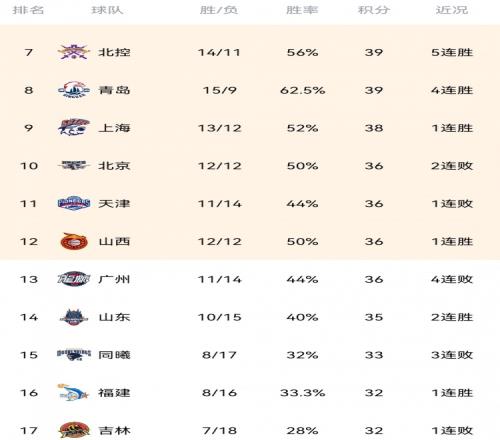This screenshot has width=500, height=440.
Task: Select the 上海 shark logo
Action: 74,127
